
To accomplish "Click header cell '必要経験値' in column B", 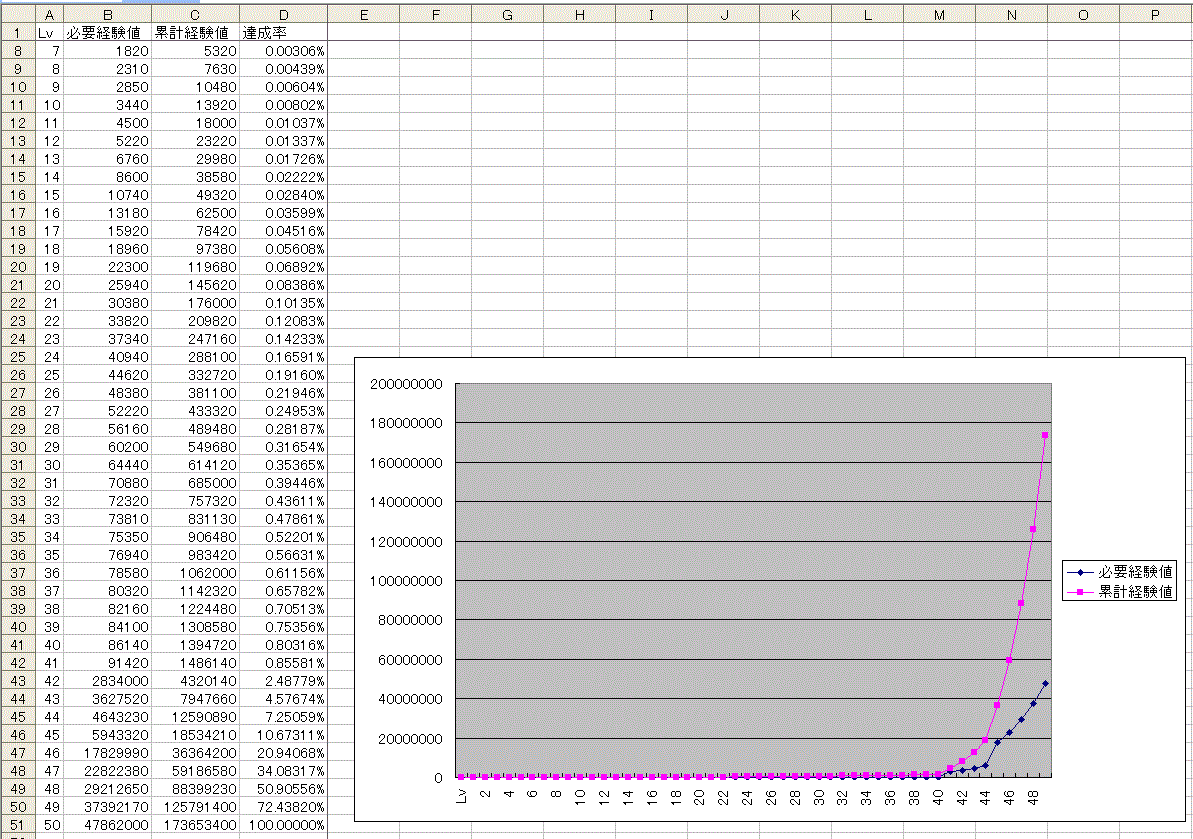I will tap(107, 33).
